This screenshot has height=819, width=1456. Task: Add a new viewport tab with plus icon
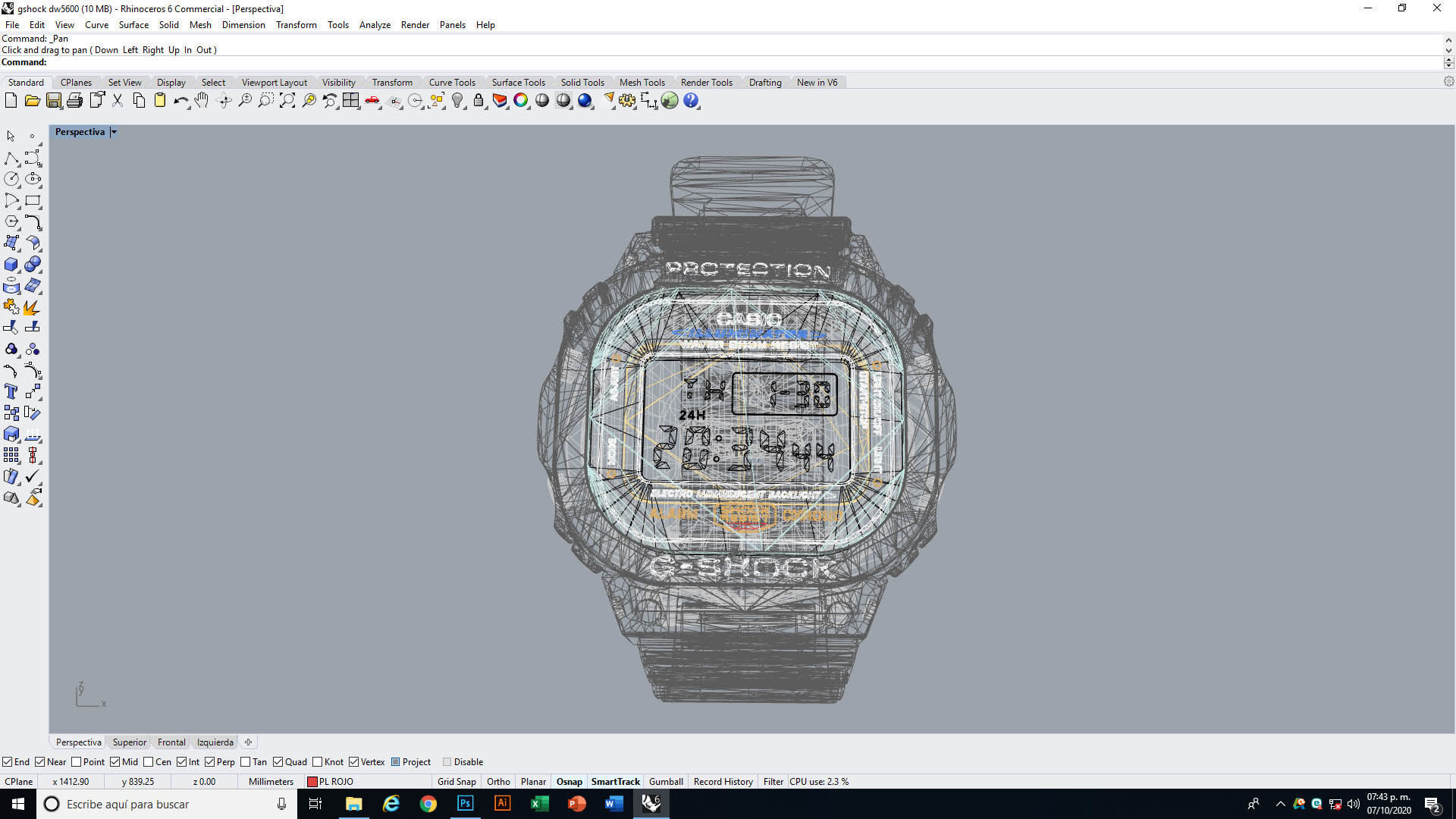[x=248, y=742]
